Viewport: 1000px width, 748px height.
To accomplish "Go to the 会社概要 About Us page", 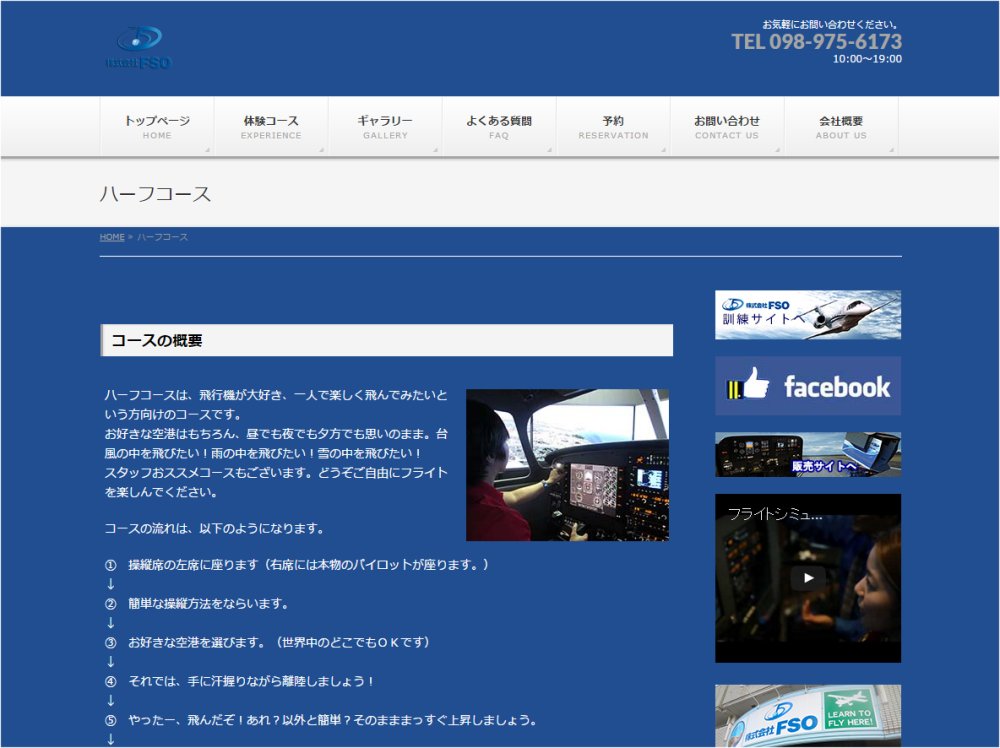I will click(x=841, y=127).
